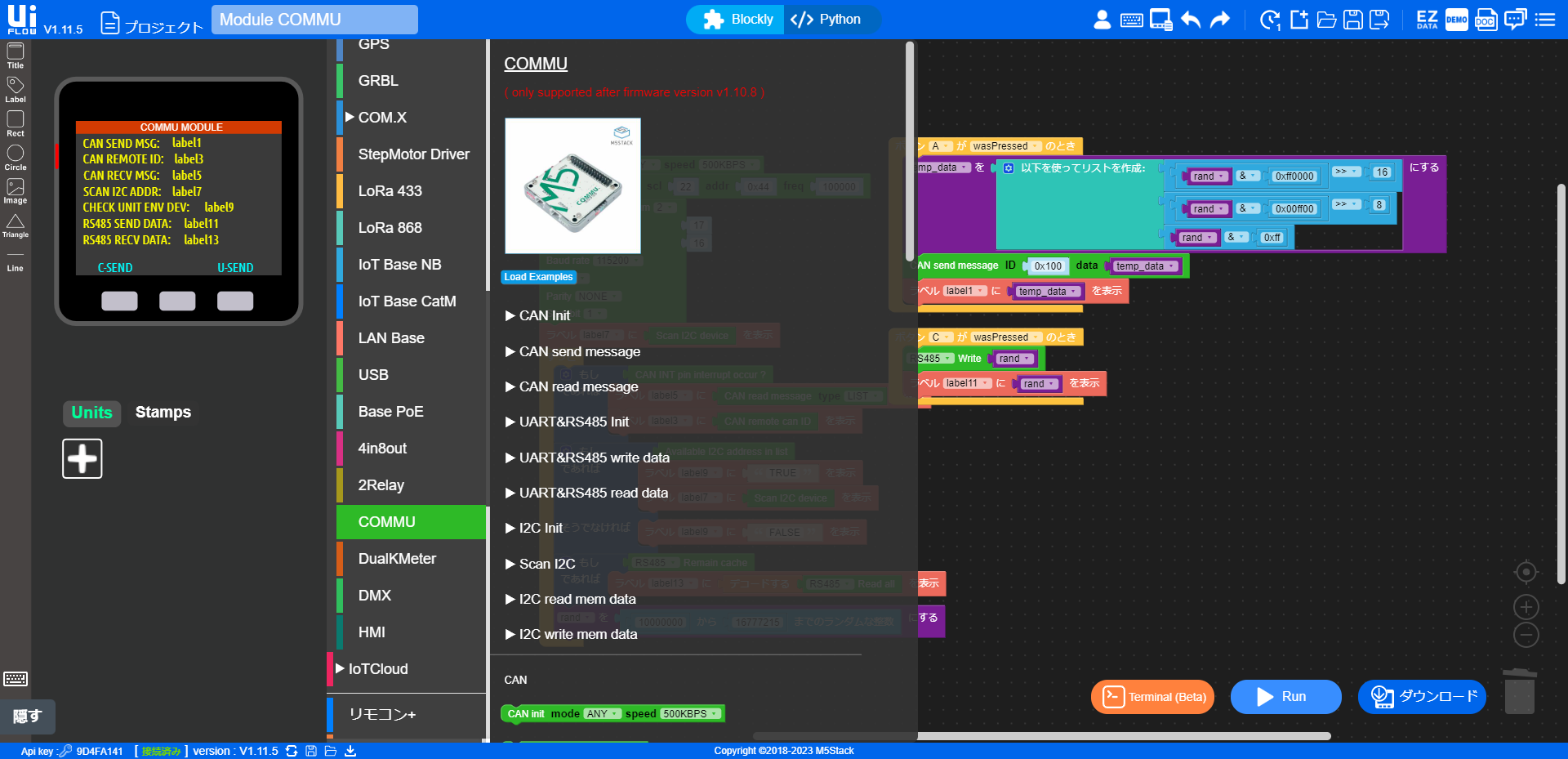Viewport: 1568px width, 759px height.
Task: Select the Circle shape tool
Action: click(x=15, y=158)
